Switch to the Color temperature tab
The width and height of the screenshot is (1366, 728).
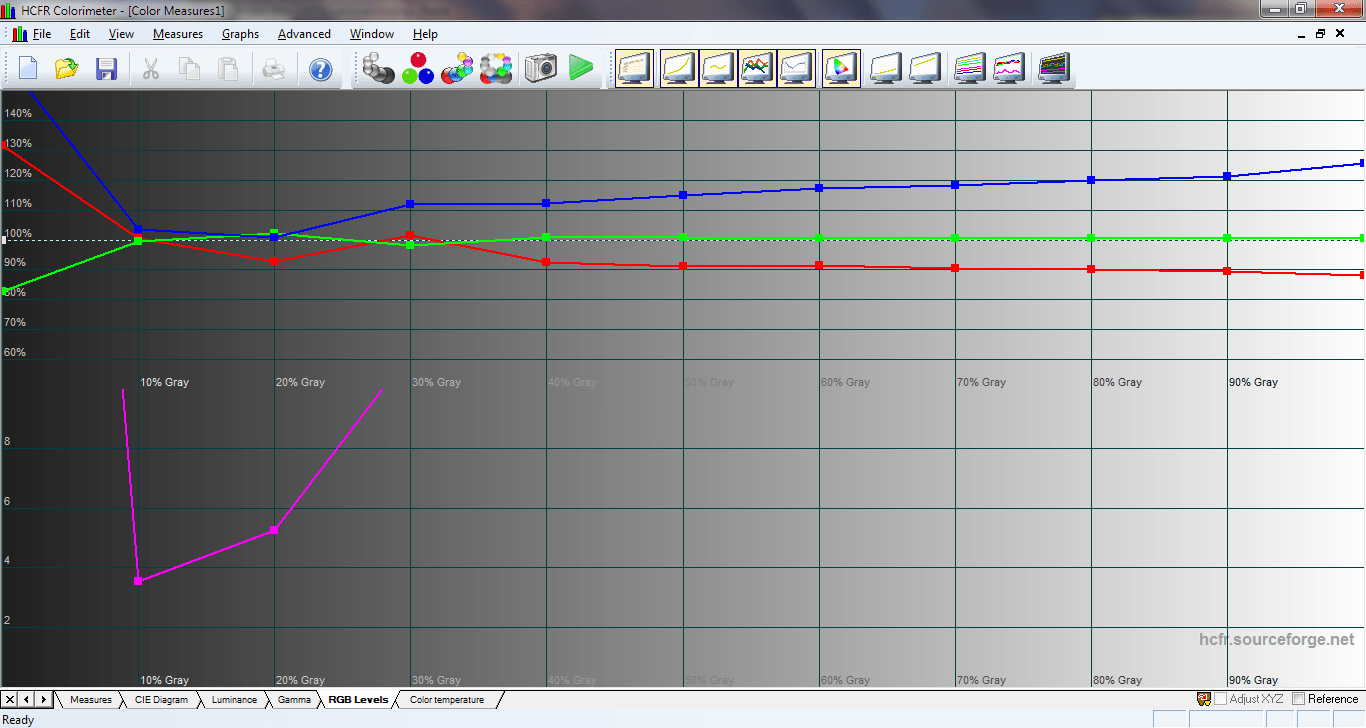coord(446,700)
